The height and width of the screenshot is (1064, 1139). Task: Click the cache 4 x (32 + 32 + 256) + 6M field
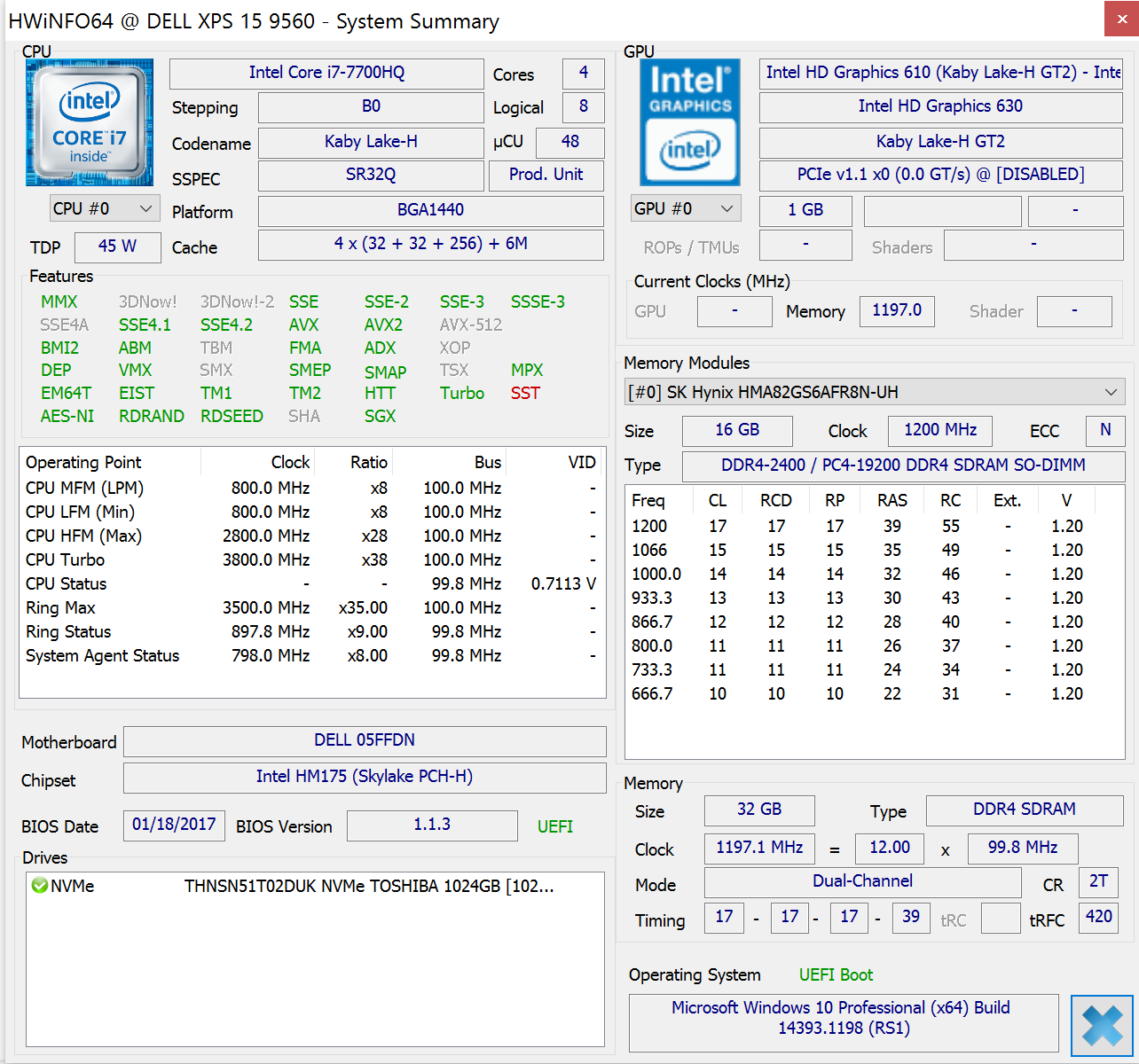430,244
